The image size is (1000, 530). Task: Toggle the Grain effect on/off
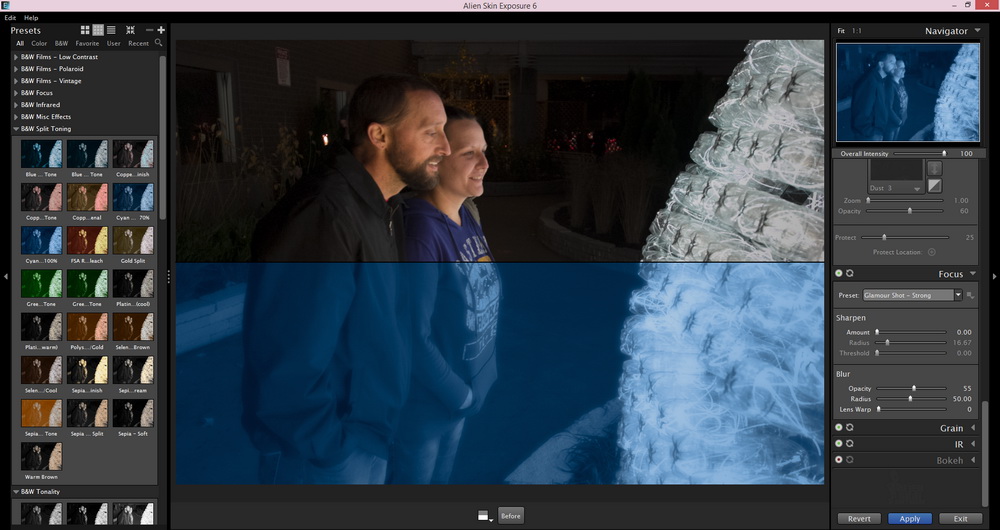point(839,428)
